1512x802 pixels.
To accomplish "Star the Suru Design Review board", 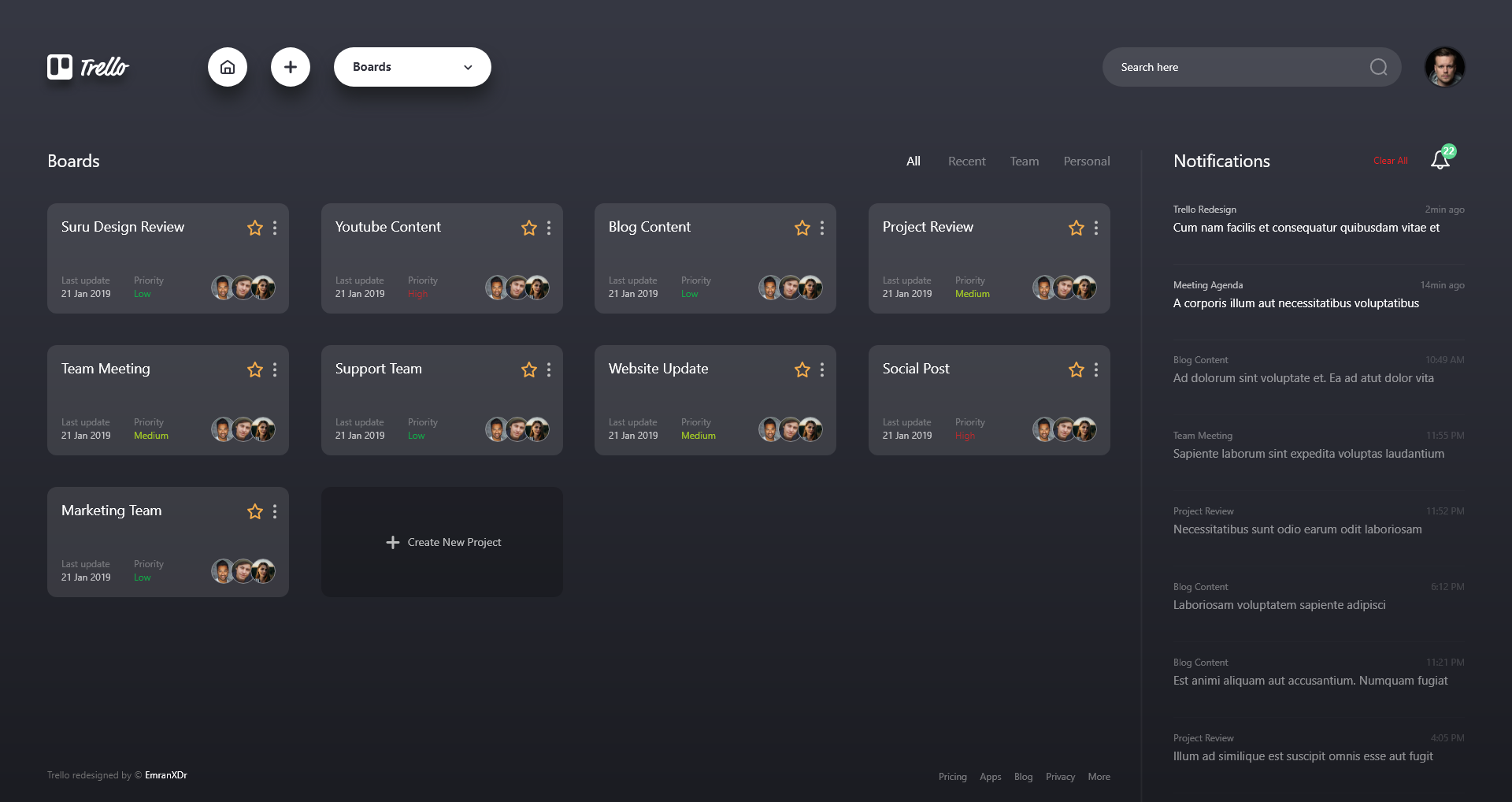I will 255,228.
